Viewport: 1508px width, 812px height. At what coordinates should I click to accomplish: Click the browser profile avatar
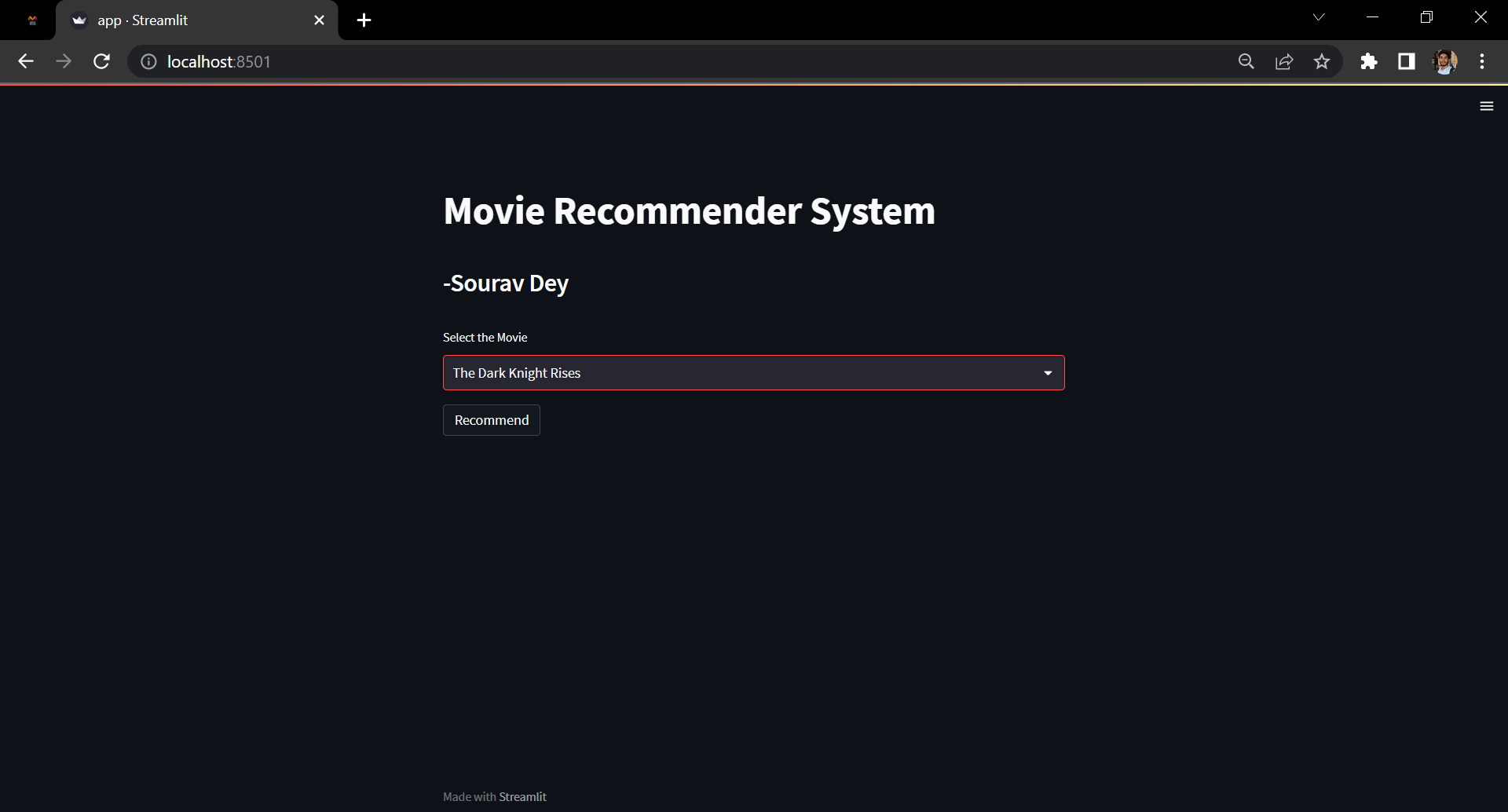click(1446, 61)
